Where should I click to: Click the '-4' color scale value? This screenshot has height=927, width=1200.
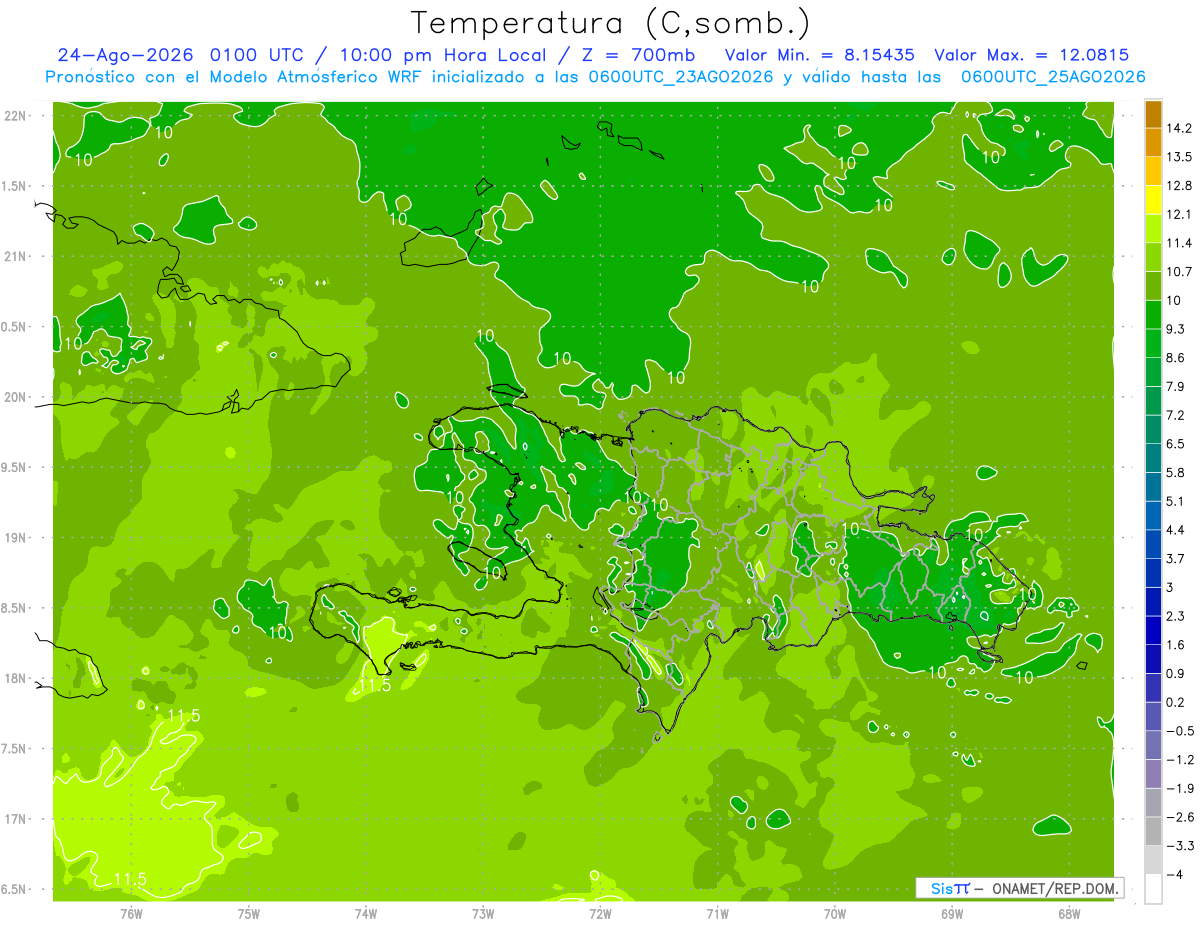tap(1176, 874)
